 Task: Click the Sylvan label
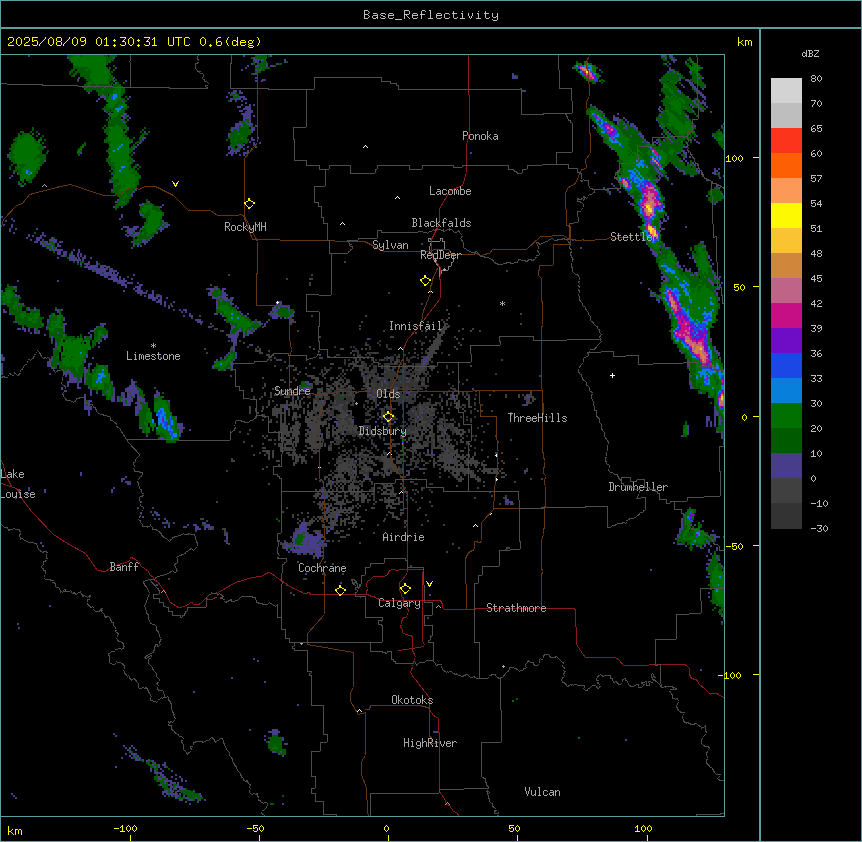[390, 245]
